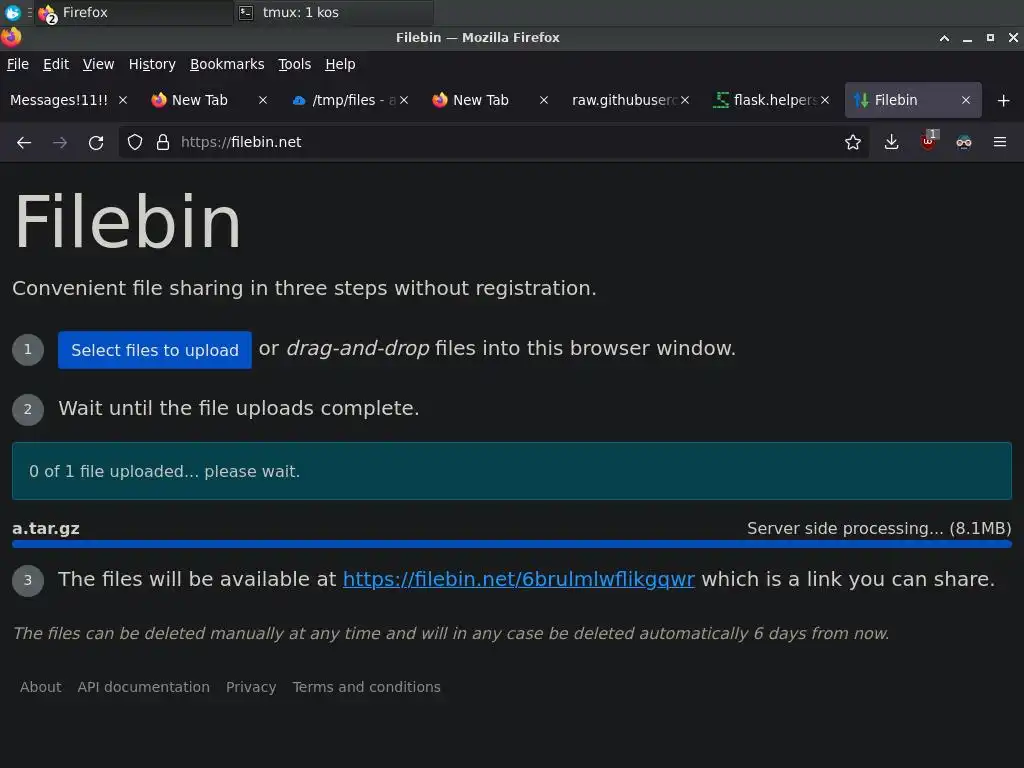Close the Filebin tab
Image resolution: width=1024 pixels, height=768 pixels.
point(966,100)
